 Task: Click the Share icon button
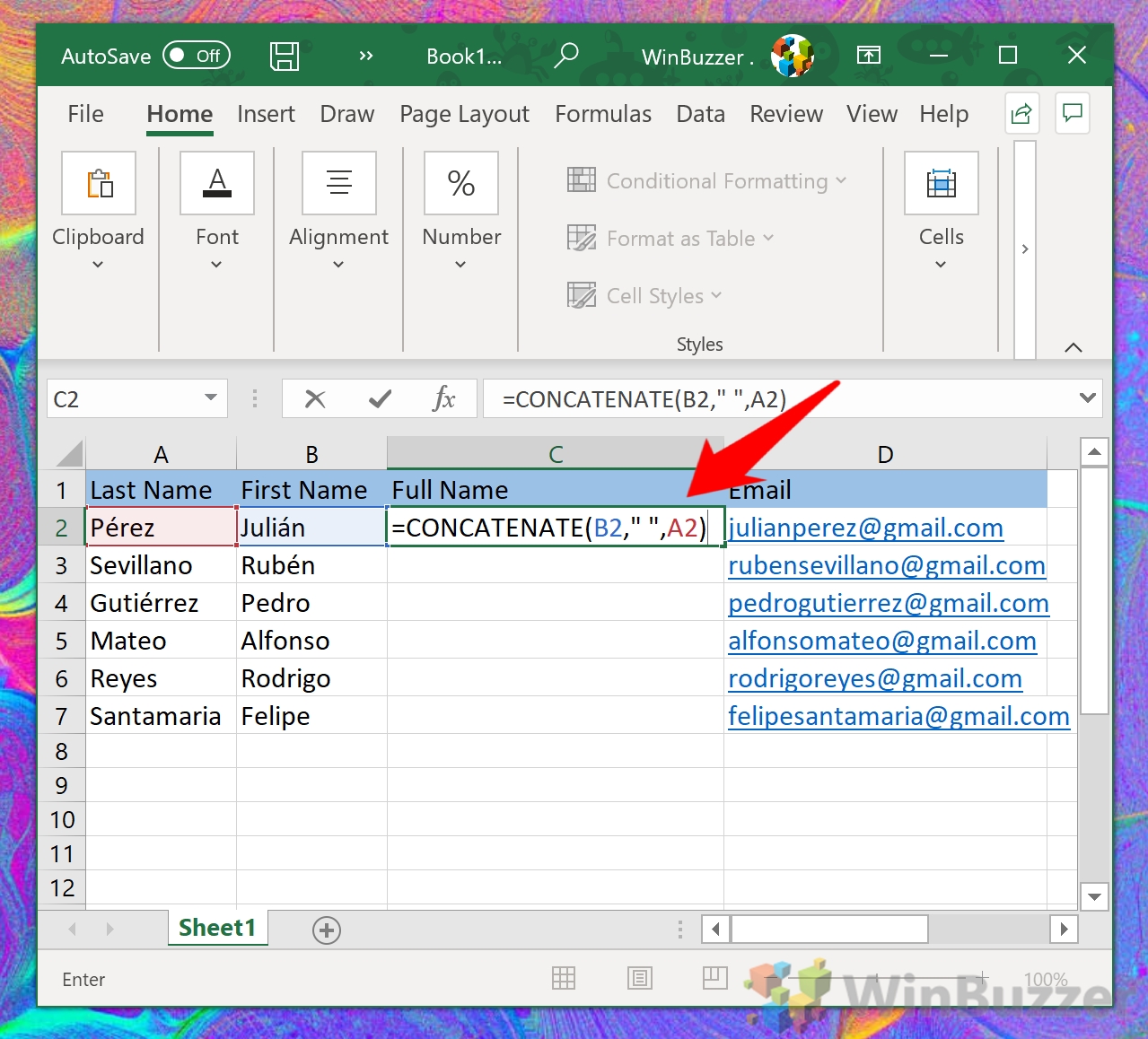point(1021,113)
